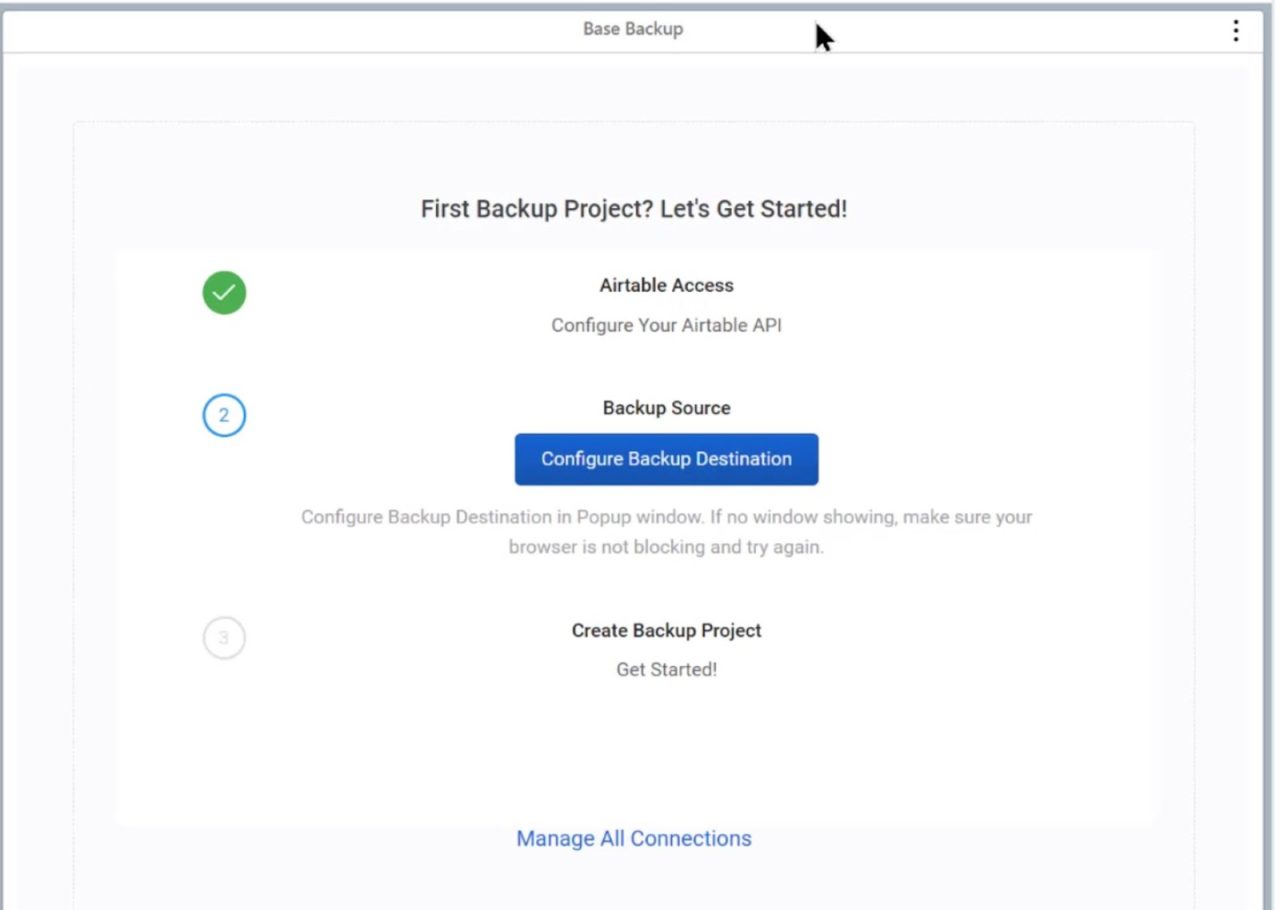Click Configure Your Airtable API text
This screenshot has width=1280, height=910.
[x=666, y=325]
